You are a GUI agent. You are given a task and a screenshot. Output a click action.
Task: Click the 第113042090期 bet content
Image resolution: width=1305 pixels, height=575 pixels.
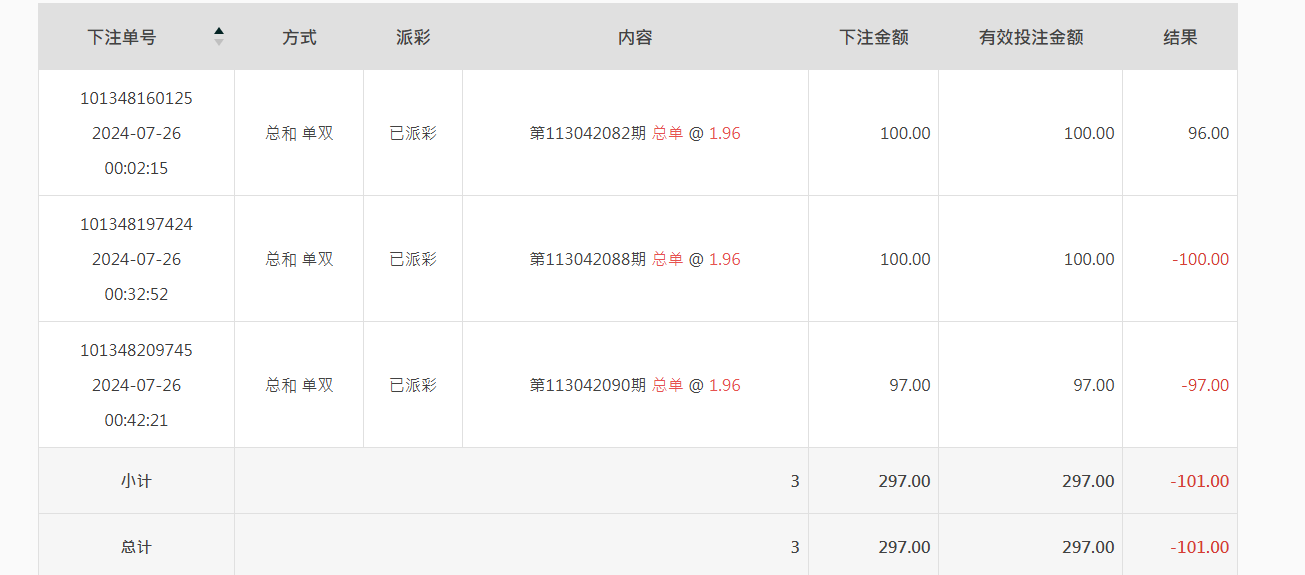click(588, 385)
